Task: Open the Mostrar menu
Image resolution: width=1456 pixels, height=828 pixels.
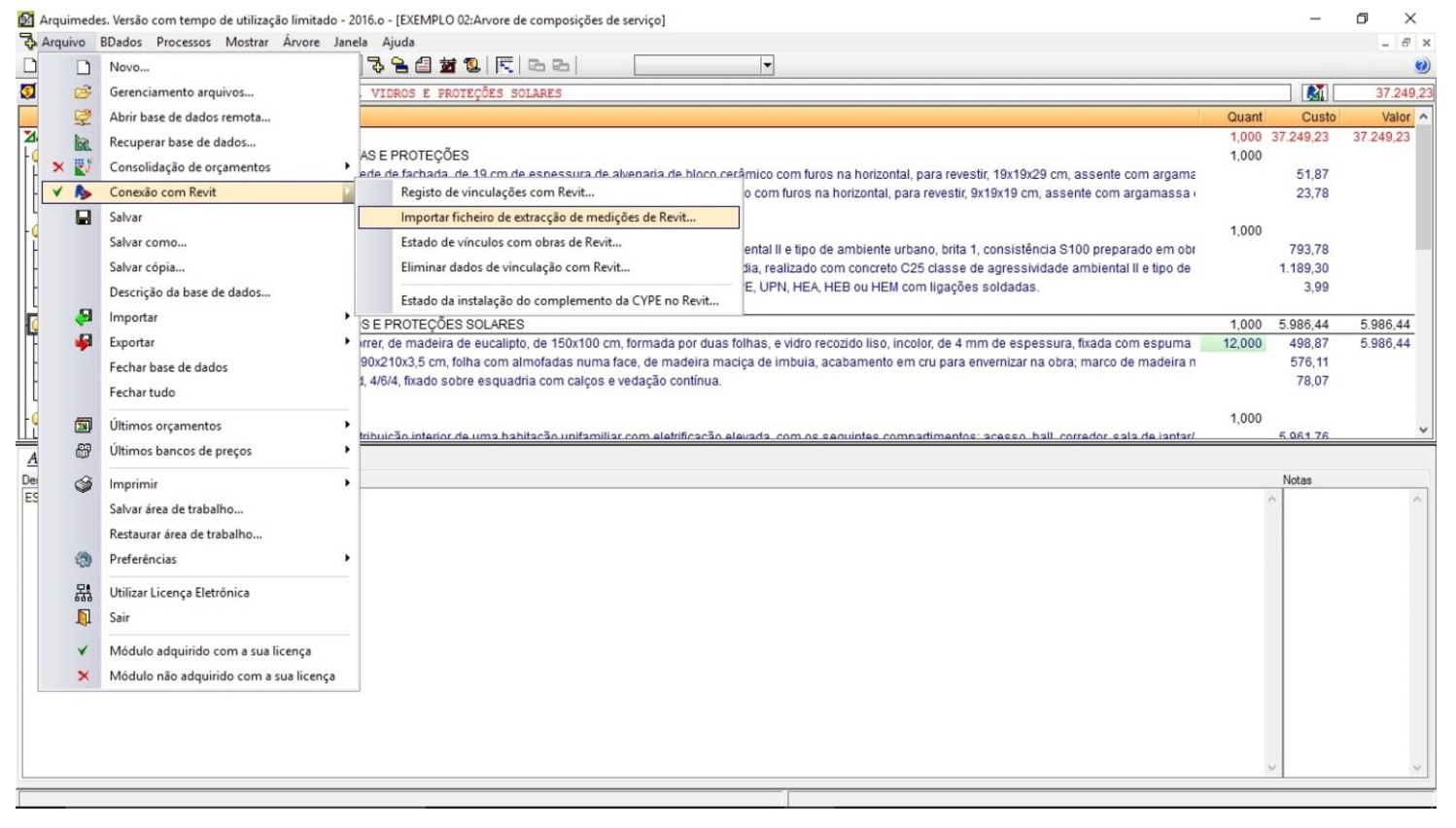Action: click(x=247, y=43)
